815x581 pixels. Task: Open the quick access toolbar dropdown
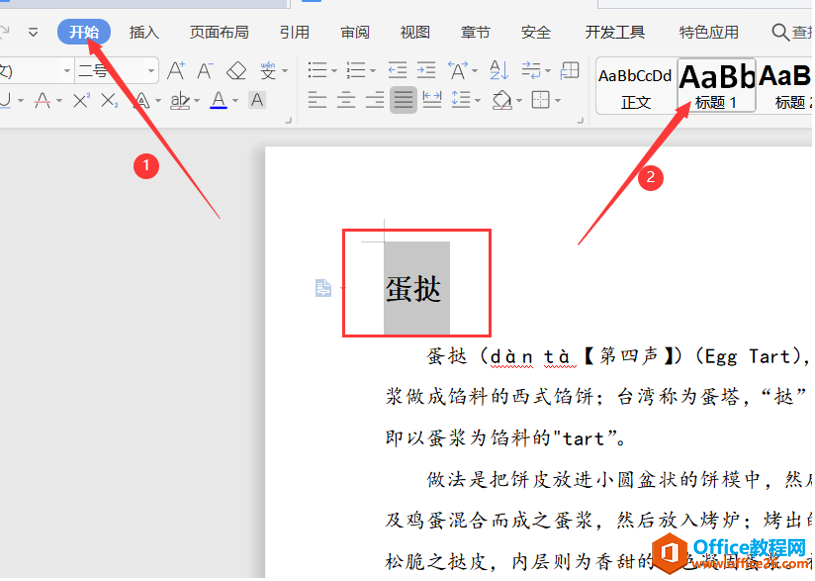(33, 32)
